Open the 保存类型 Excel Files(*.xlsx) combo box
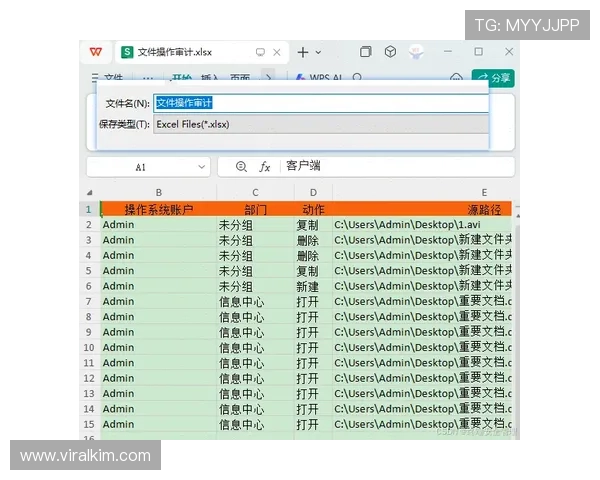 pos(321,124)
